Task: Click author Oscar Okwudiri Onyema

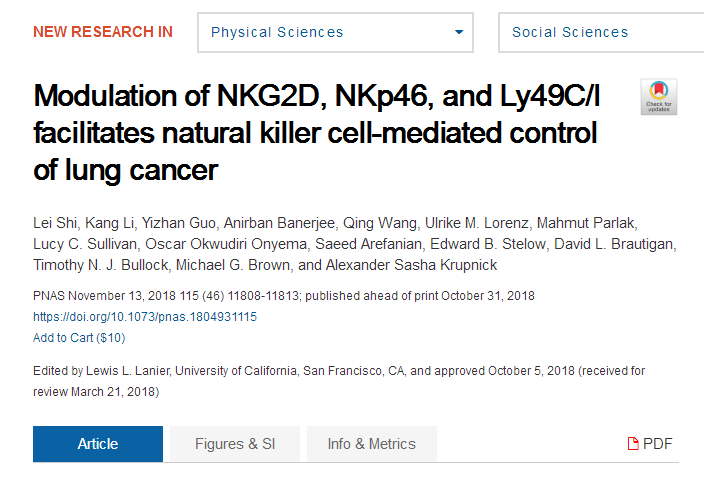Action: [226, 244]
